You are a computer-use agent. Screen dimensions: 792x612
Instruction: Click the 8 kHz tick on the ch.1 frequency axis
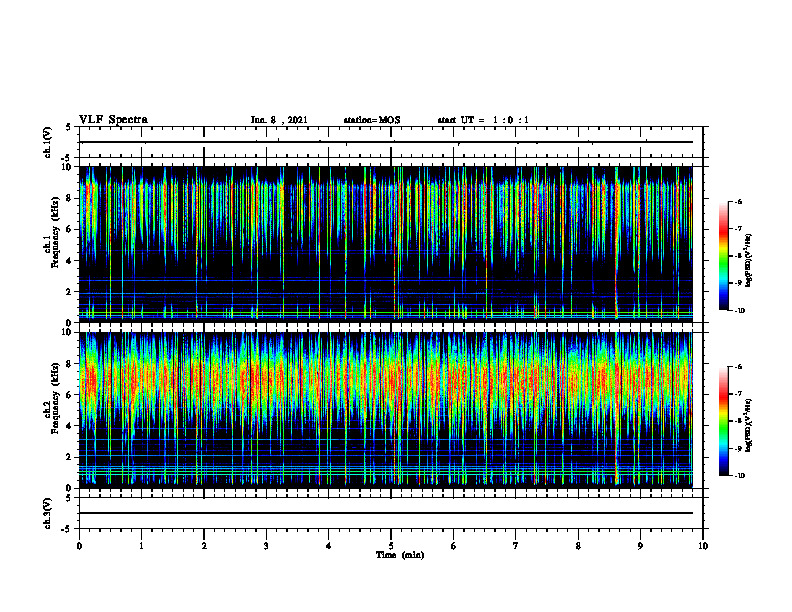tap(70, 198)
